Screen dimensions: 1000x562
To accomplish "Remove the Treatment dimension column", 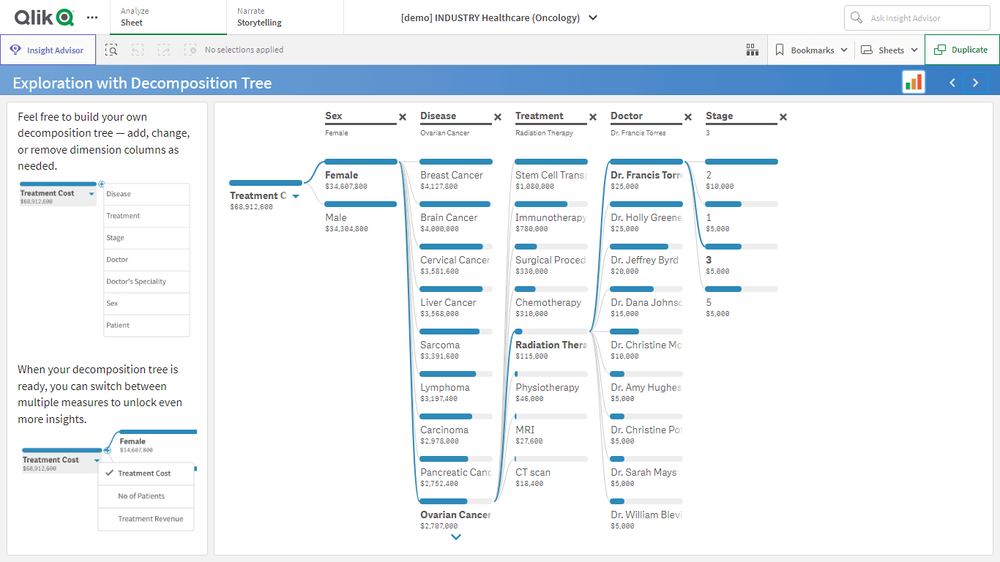I will pos(593,117).
